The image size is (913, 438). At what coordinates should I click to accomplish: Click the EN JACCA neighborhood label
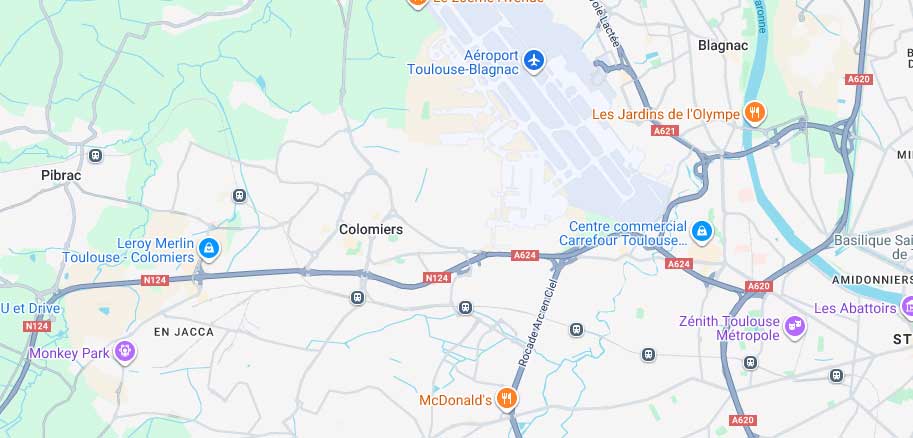(x=184, y=332)
